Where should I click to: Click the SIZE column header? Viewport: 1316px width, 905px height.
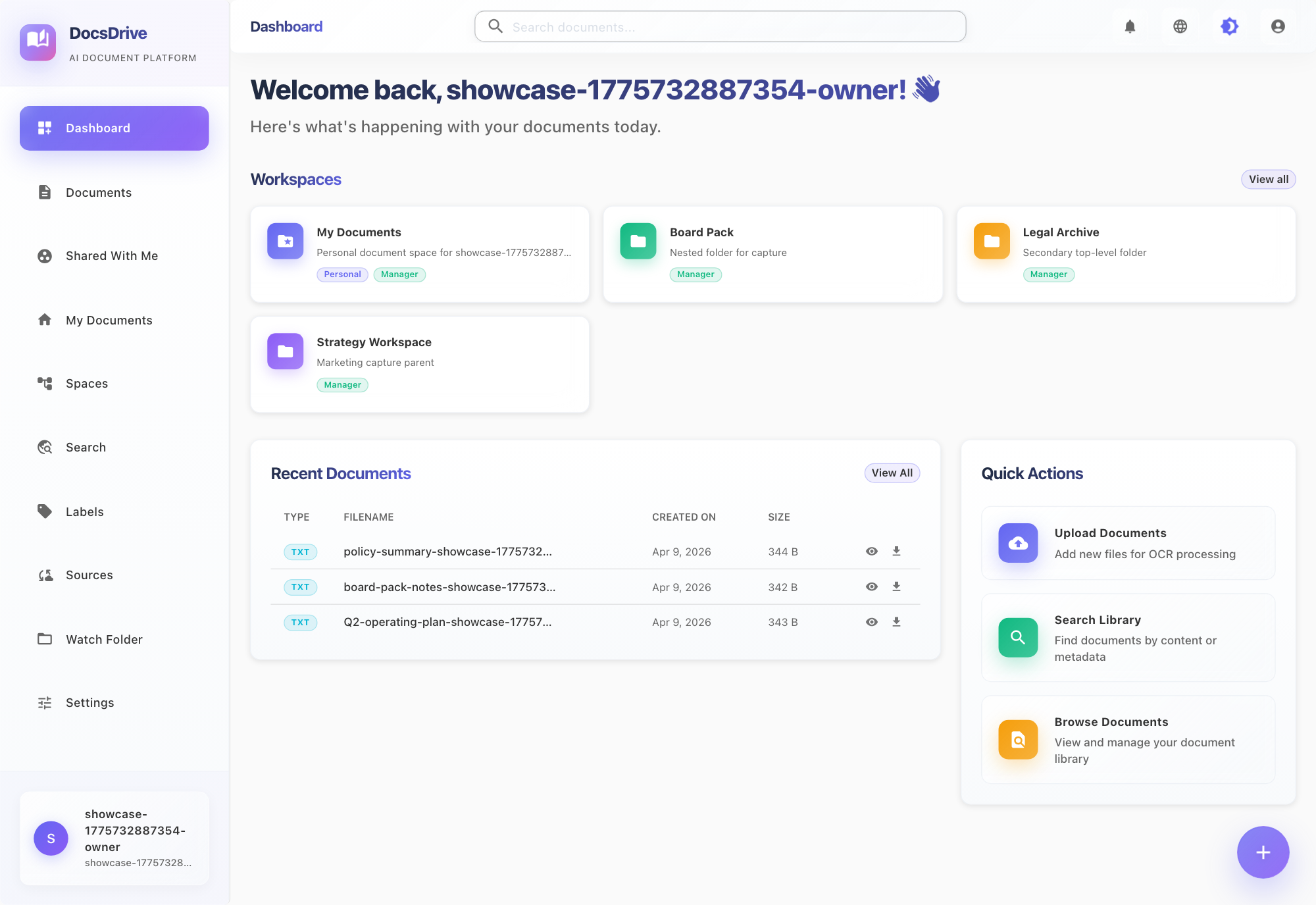pos(778,517)
